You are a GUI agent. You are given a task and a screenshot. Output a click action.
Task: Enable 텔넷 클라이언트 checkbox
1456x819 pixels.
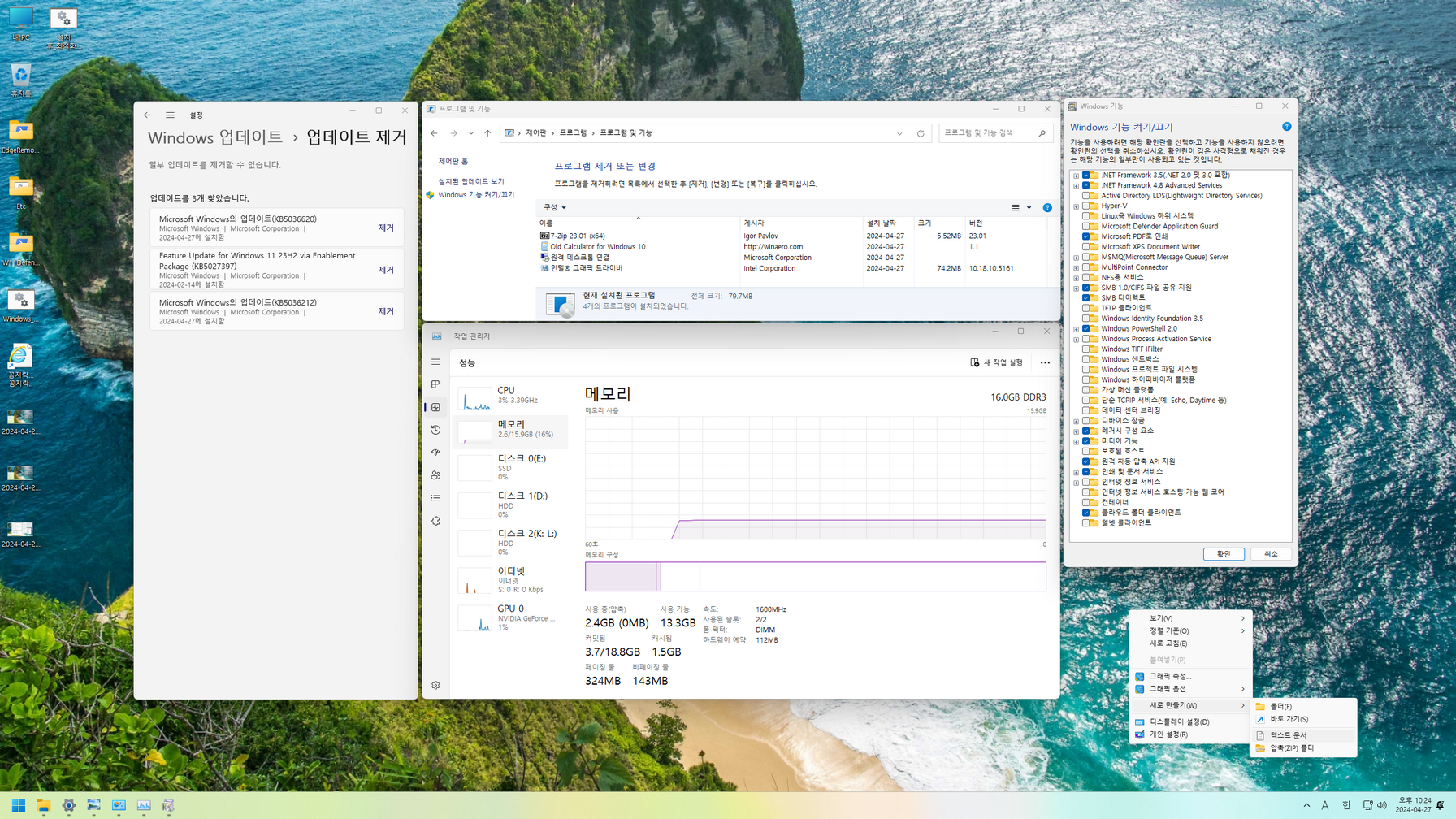[1086, 523]
